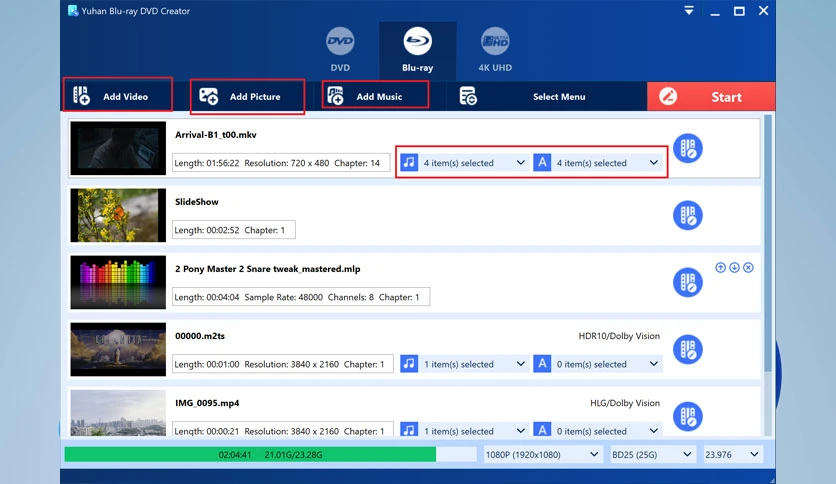Switch to the 4K UHD tab
The image size is (836, 484).
[x=495, y=50]
